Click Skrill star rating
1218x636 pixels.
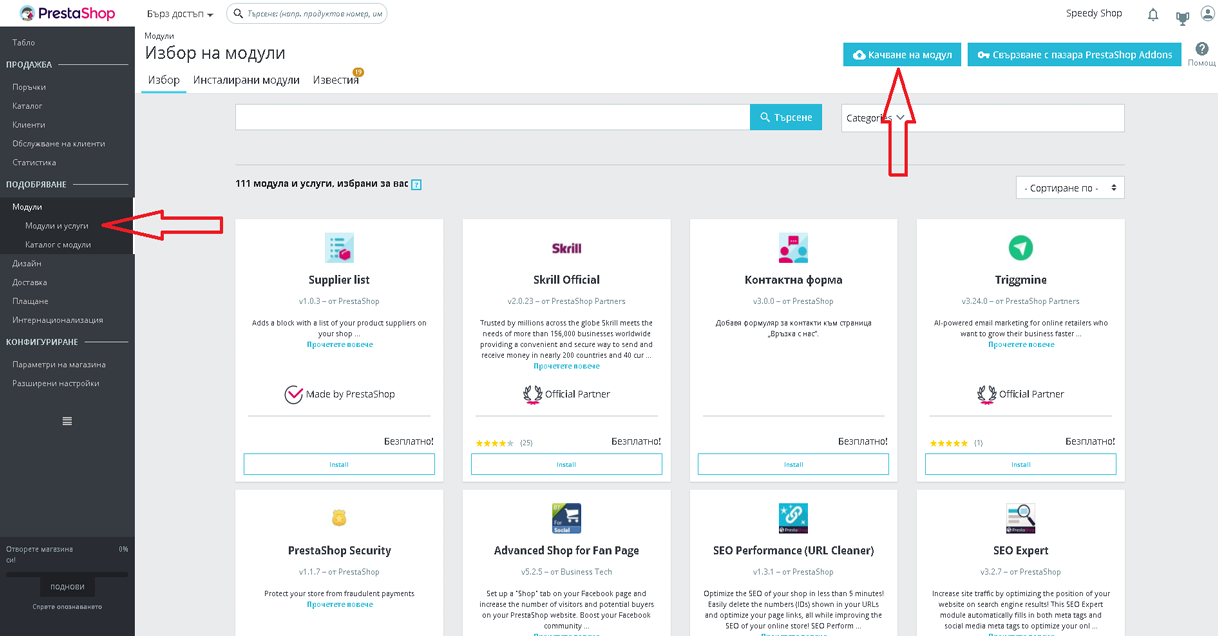(494, 442)
